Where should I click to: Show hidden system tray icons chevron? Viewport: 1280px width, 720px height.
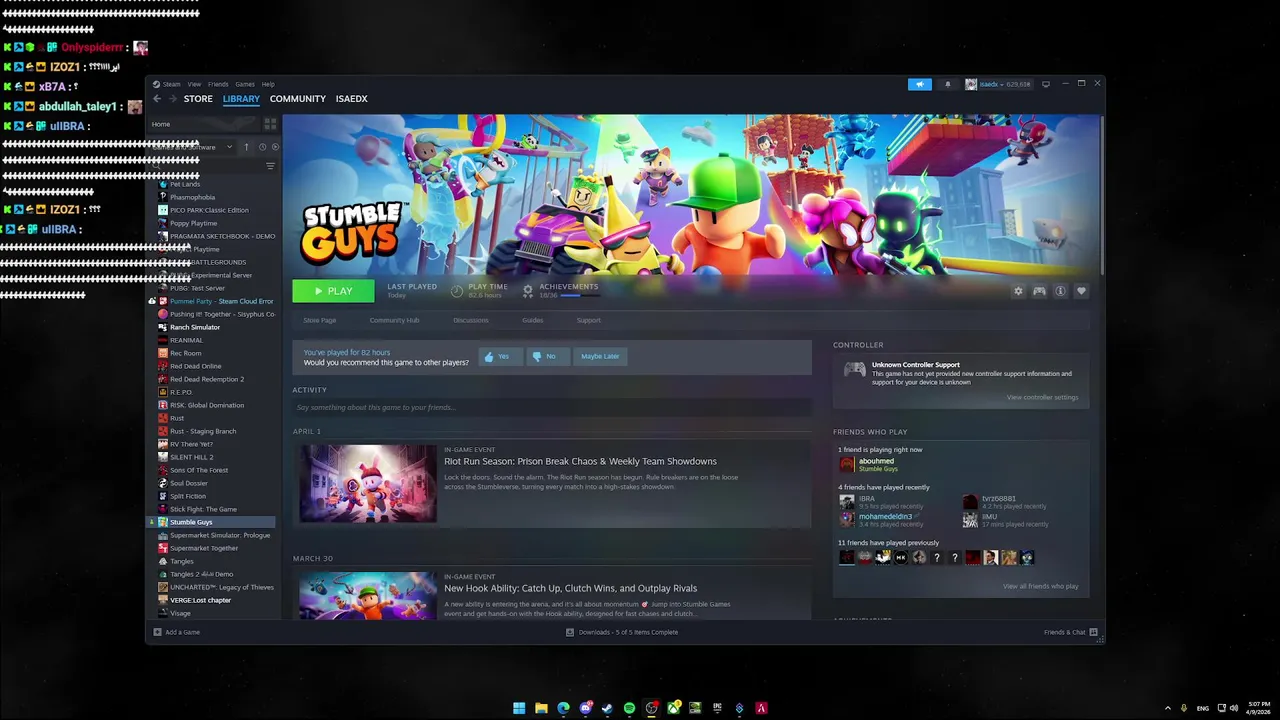pos(1167,708)
